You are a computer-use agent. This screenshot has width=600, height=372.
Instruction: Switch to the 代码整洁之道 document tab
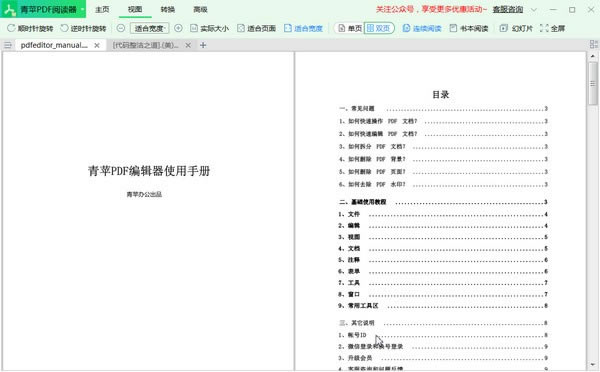click(145, 45)
